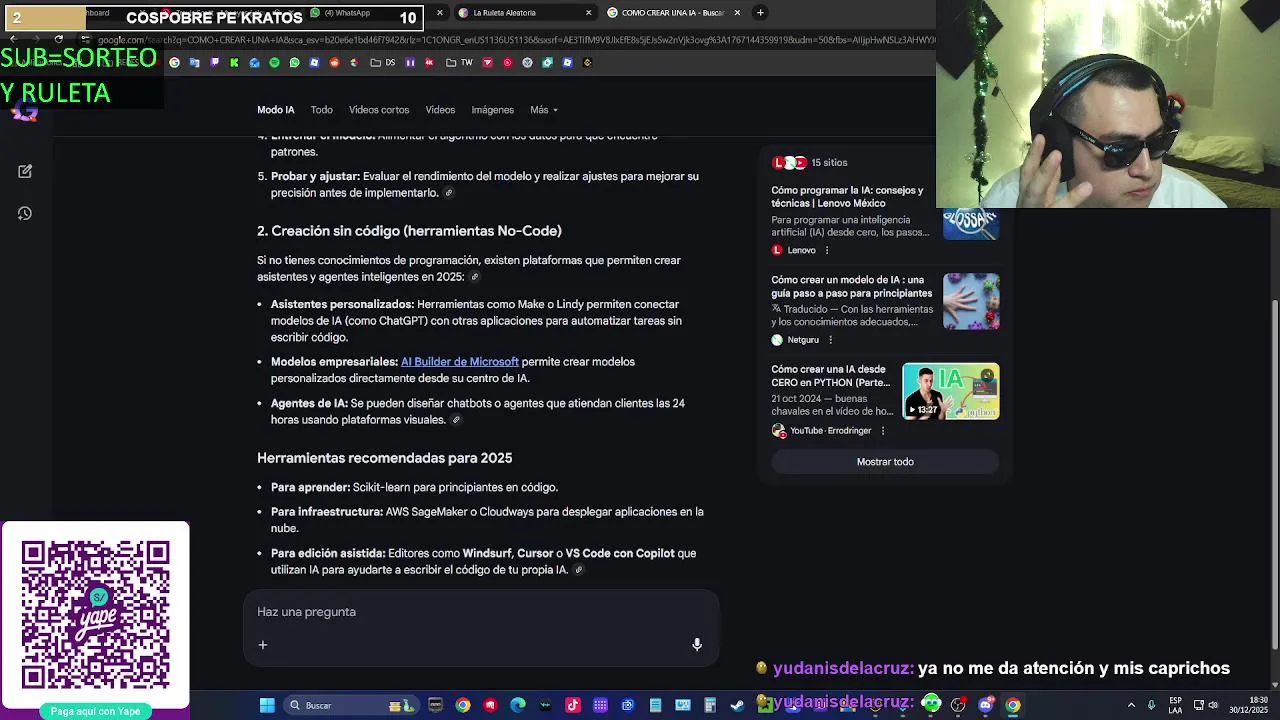Focus the 'Haz una pregunta' input
Viewport: 1280px width, 720px height.
click(x=480, y=612)
